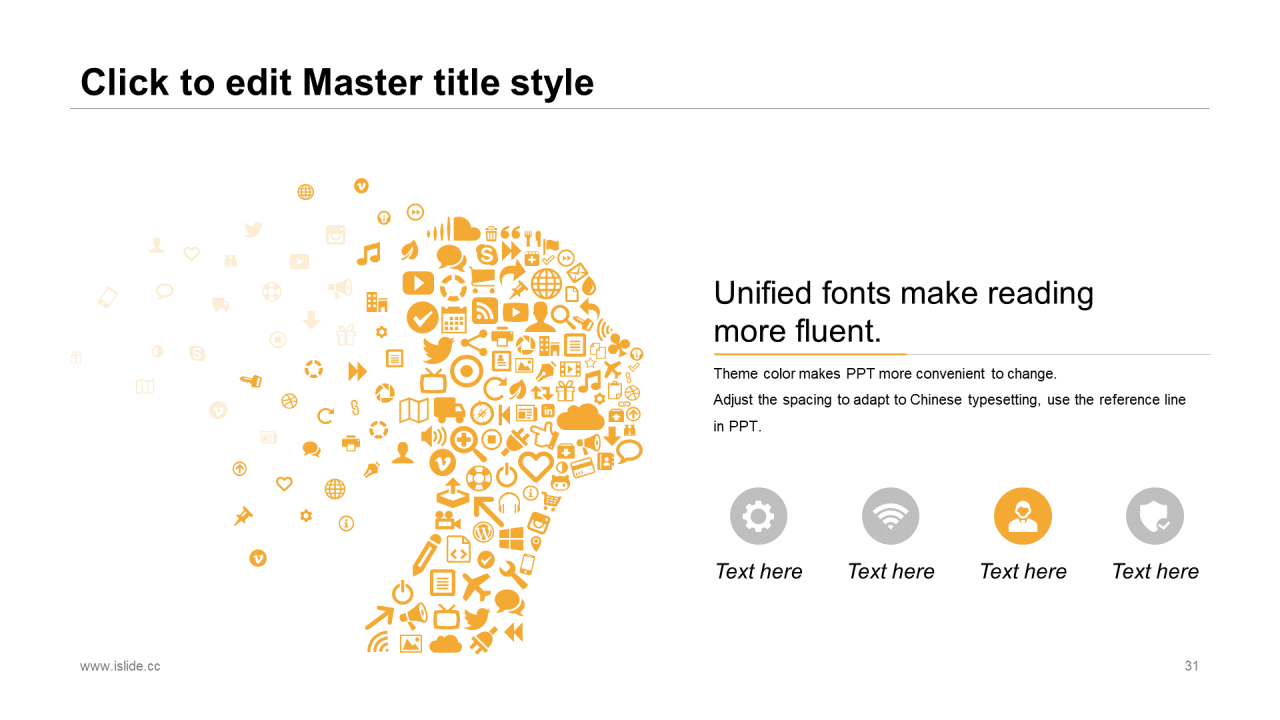
Task: Open the www.islide.cc footer link
Action: click(120, 666)
